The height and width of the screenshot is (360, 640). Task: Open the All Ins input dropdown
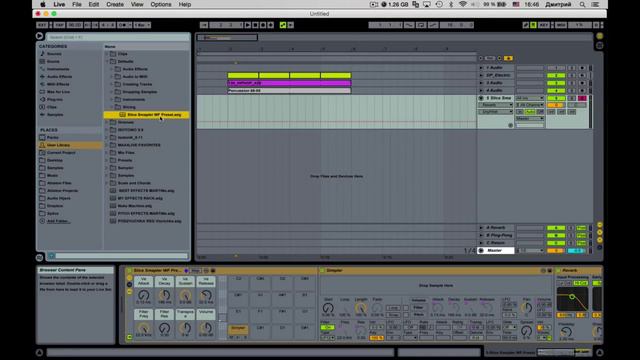point(529,98)
